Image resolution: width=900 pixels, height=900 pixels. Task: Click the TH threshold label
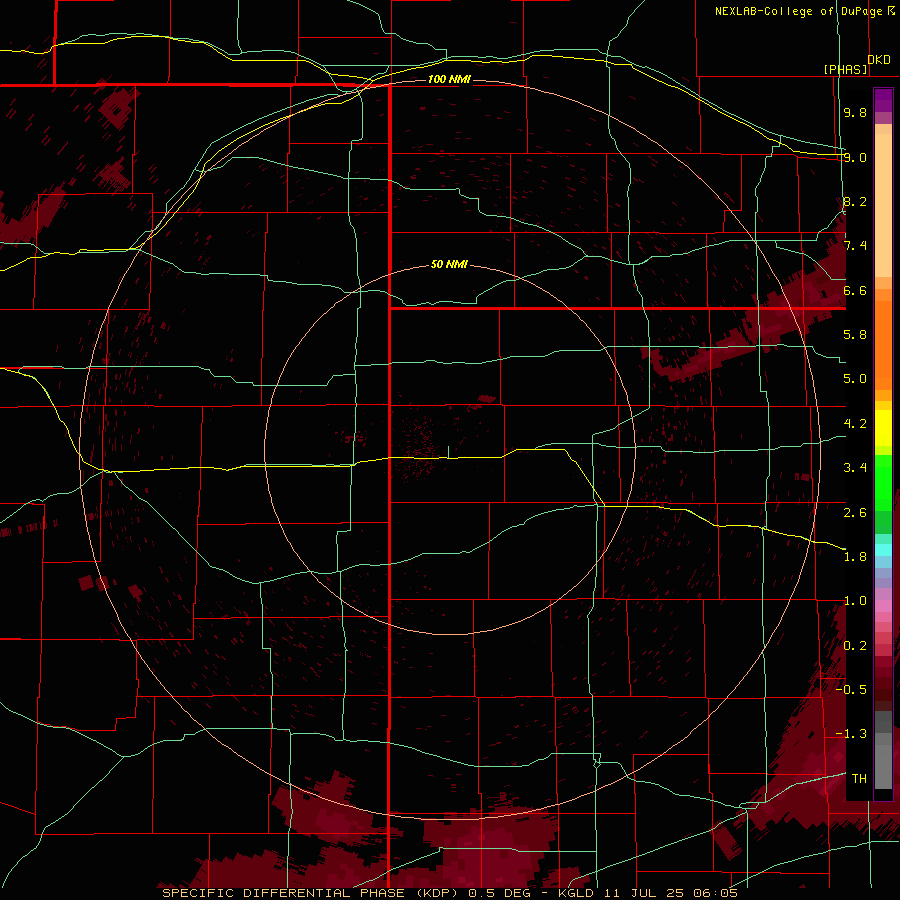[859, 778]
